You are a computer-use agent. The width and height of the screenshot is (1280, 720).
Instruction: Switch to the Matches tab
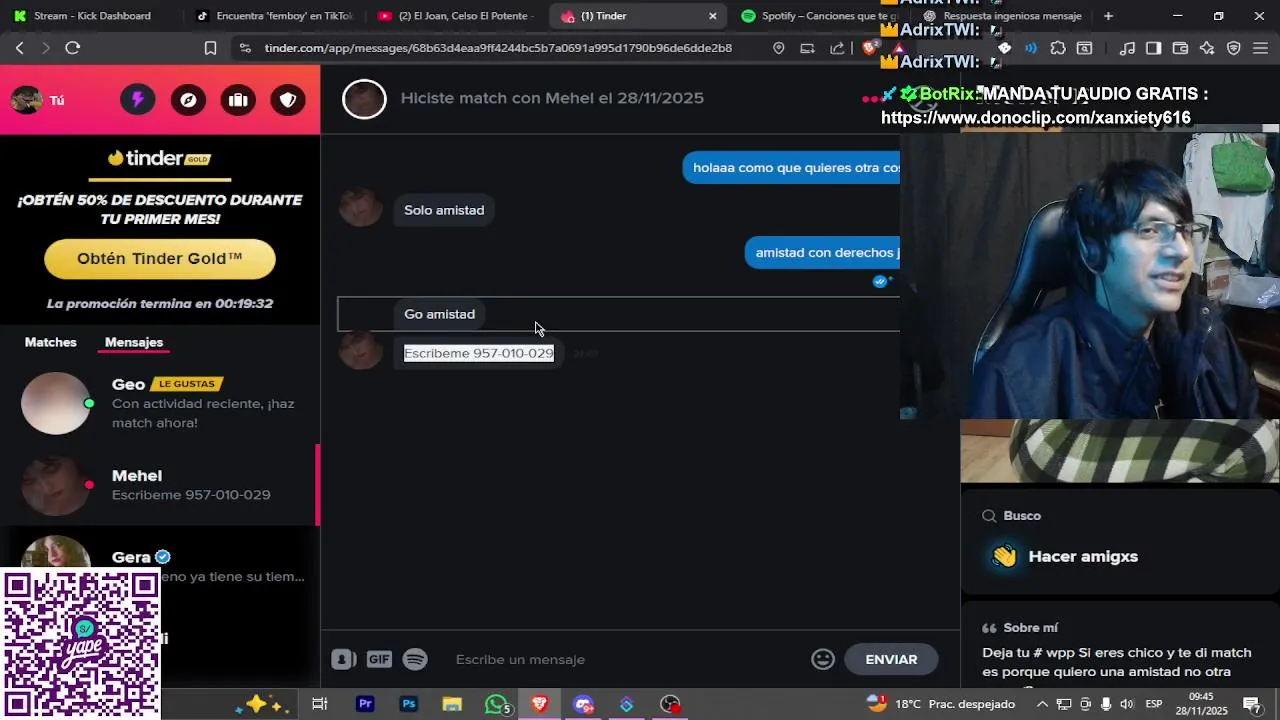[x=50, y=342]
